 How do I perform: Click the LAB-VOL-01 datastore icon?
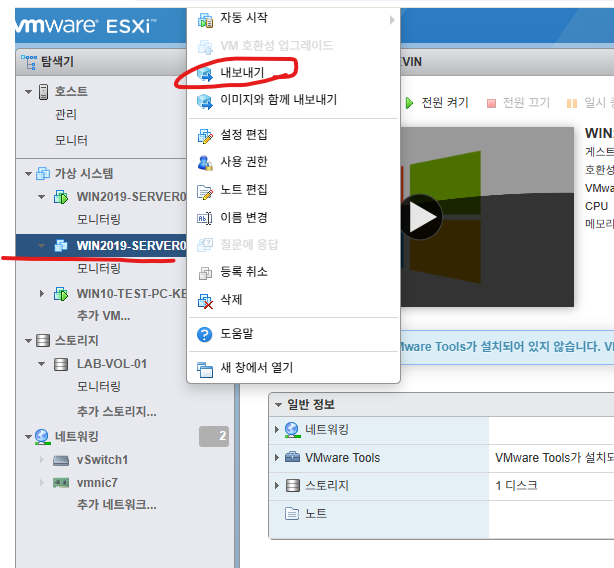tap(61, 364)
